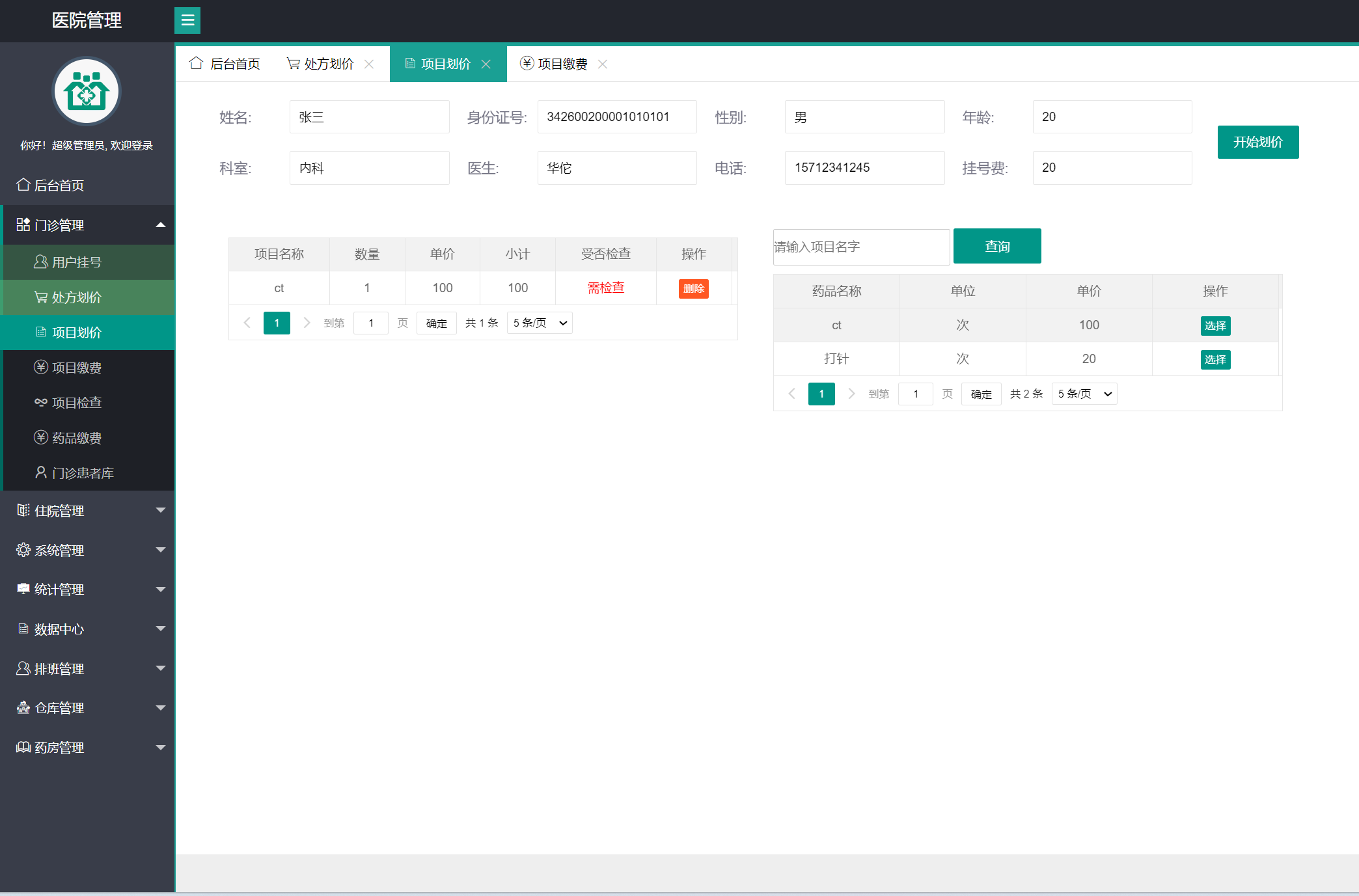
Task: Switch to the 后台首页 tab
Action: pos(225,64)
